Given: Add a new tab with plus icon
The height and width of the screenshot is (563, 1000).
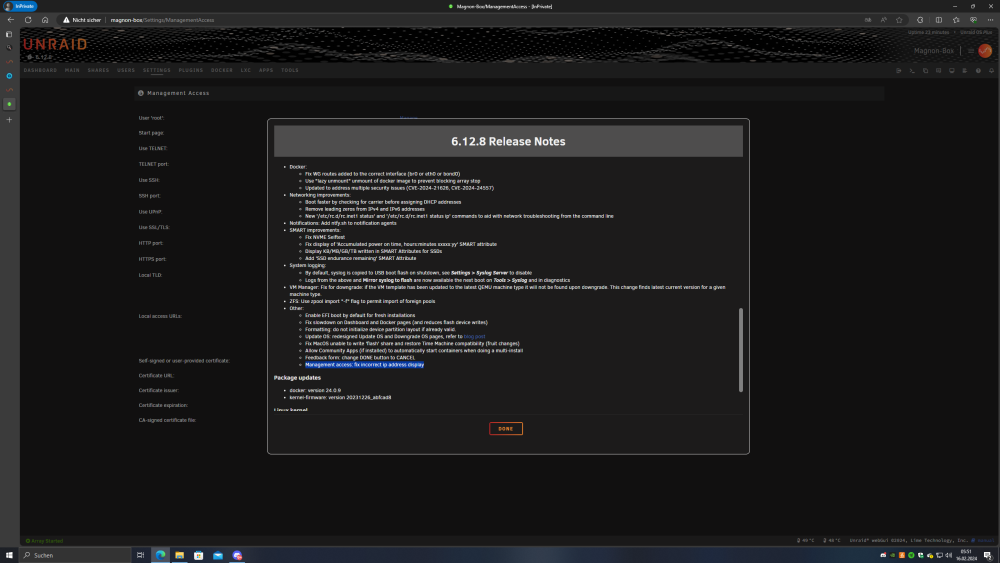Looking at the screenshot, I should tap(9, 120).
